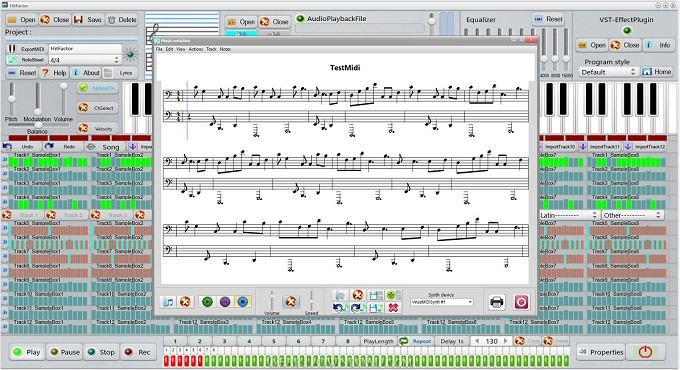Screen dimensions: 680x370
Task: Open the About info dialog
Action: point(86,73)
